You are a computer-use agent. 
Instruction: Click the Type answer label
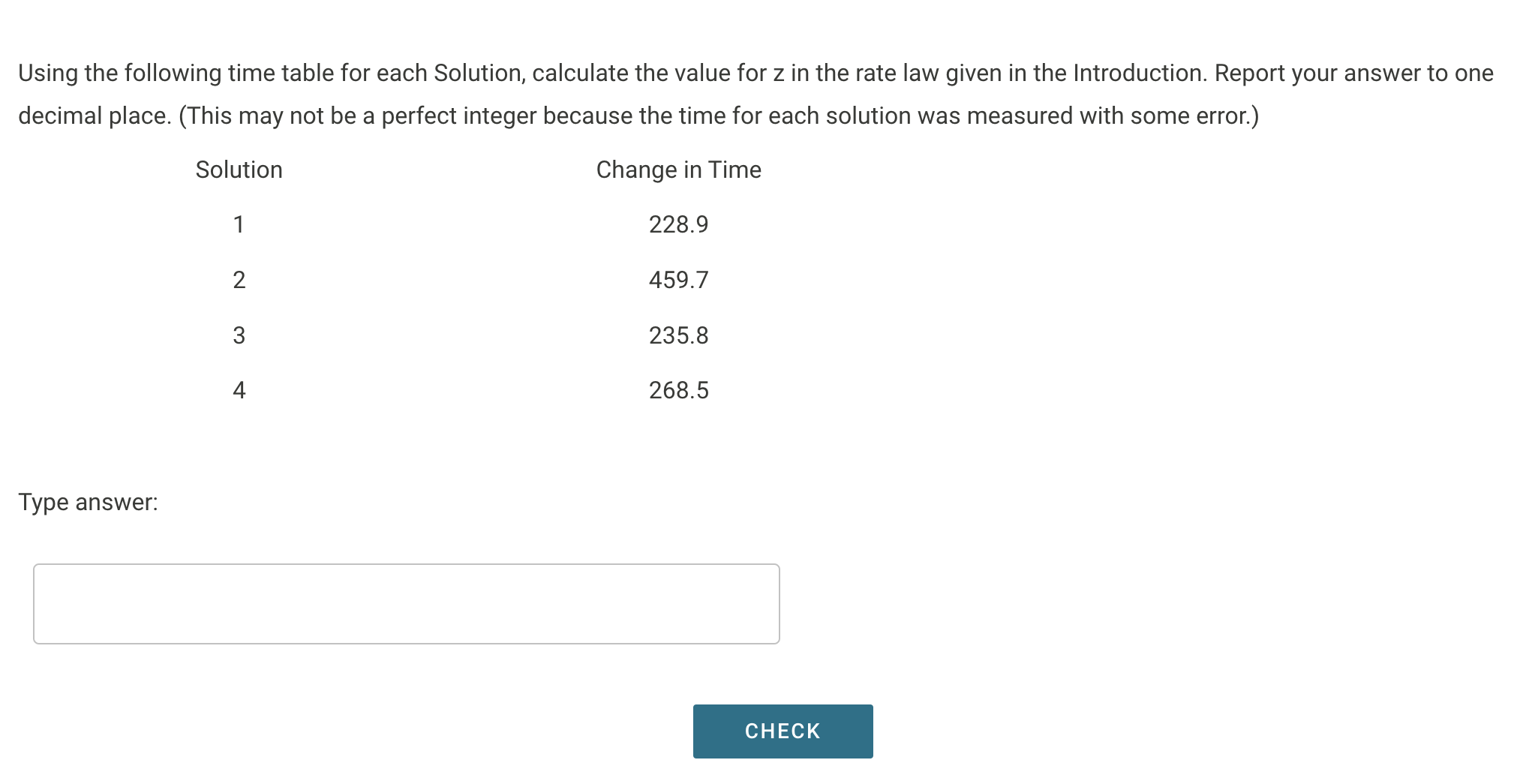point(88,502)
